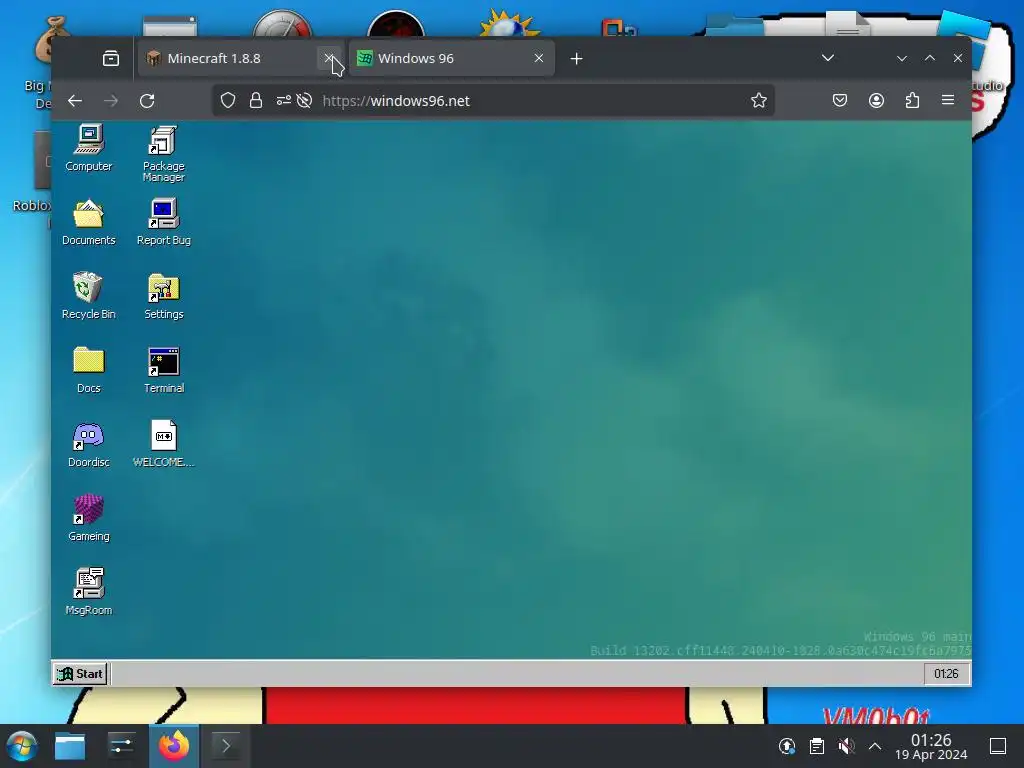Open the WELCOME markdown file icon
The width and height of the screenshot is (1024, 768).
pyautogui.click(x=163, y=444)
